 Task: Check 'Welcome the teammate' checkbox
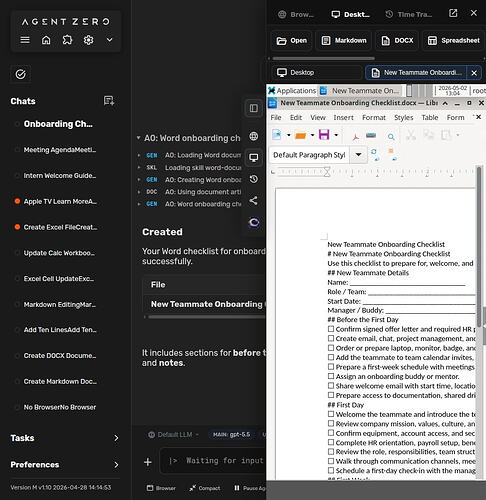point(331,414)
